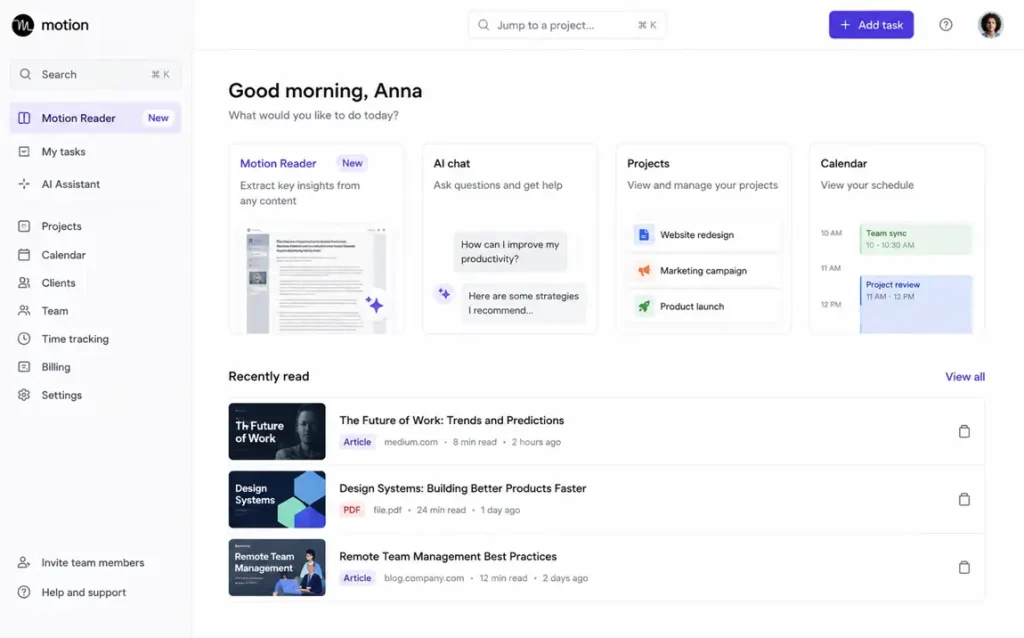Click the Invite team members person icon
The height and width of the screenshot is (638, 1024).
(24, 562)
